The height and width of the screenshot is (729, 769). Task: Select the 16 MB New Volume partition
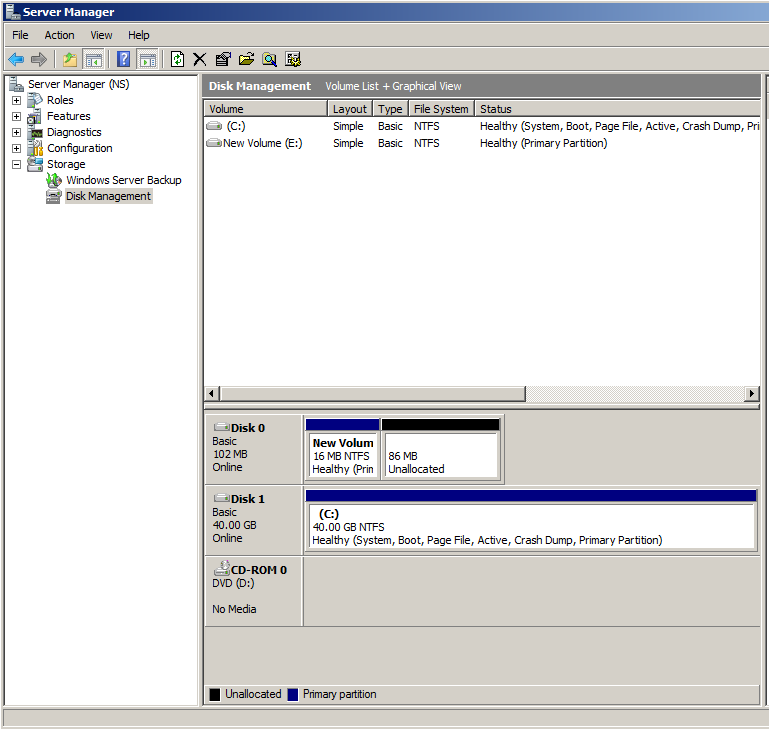[x=342, y=449]
